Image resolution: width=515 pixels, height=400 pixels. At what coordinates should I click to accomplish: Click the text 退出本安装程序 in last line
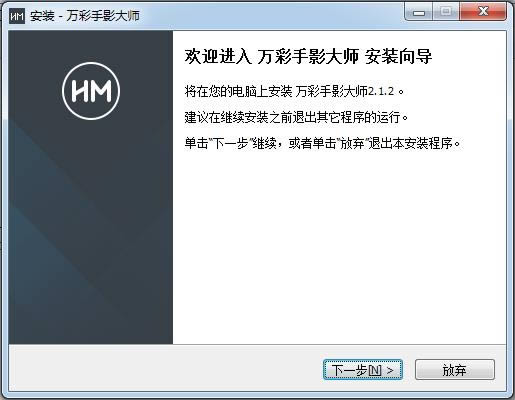coord(411,144)
